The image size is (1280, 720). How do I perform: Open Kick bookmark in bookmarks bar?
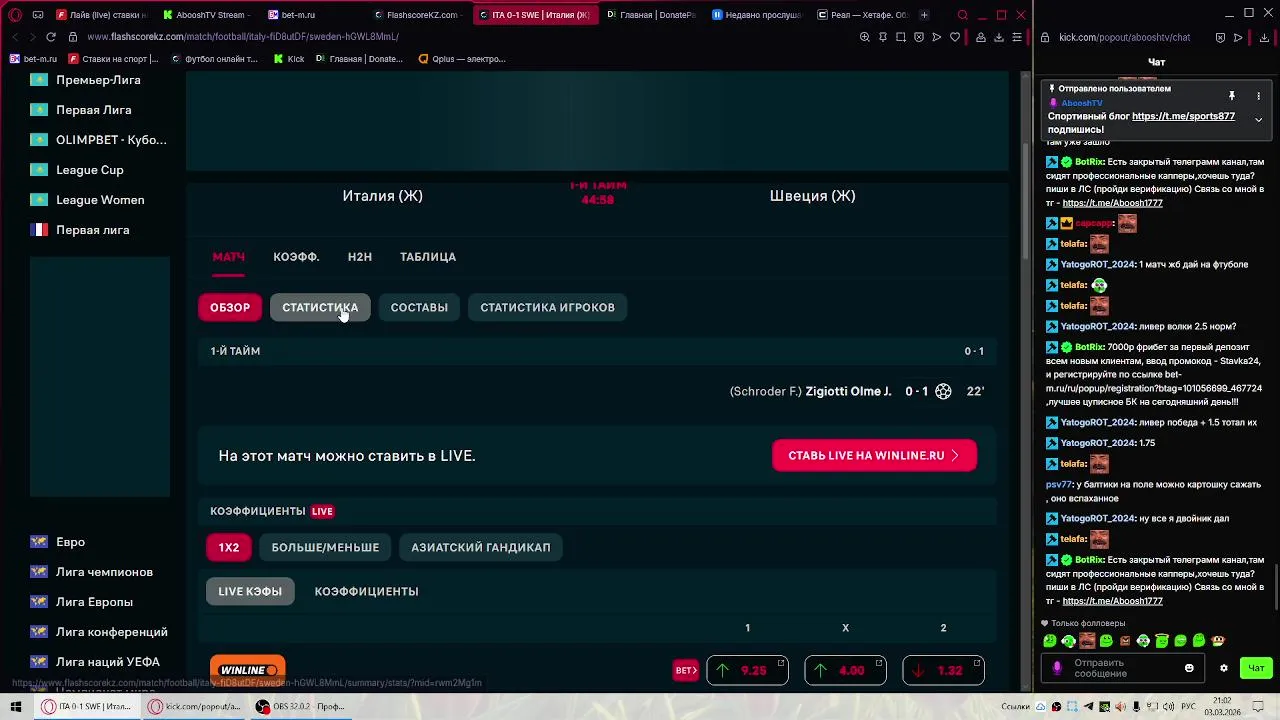(289, 59)
